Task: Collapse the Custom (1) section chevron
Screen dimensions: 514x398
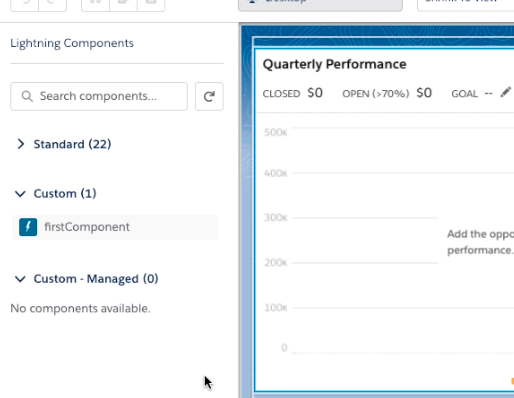Action: click(x=20, y=194)
